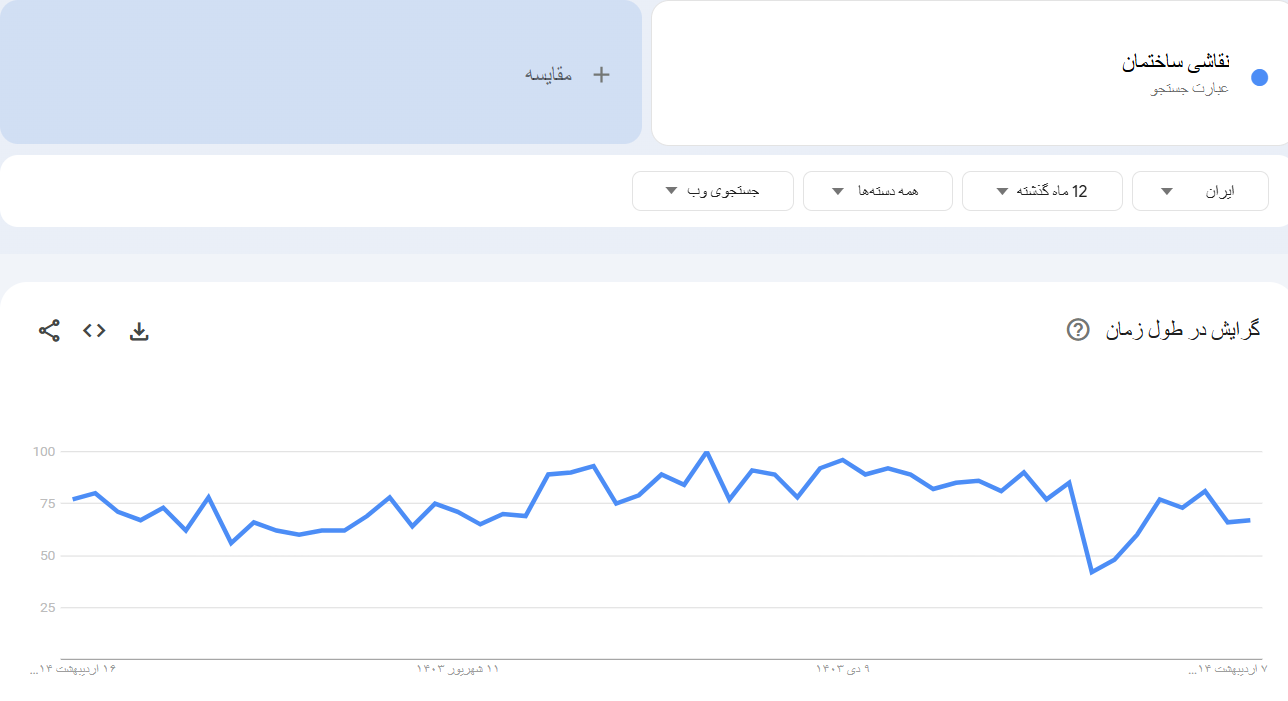Screen dimensions: 1288x701
Task: Click the plus icon beside مقایسه
Action: [600, 74]
